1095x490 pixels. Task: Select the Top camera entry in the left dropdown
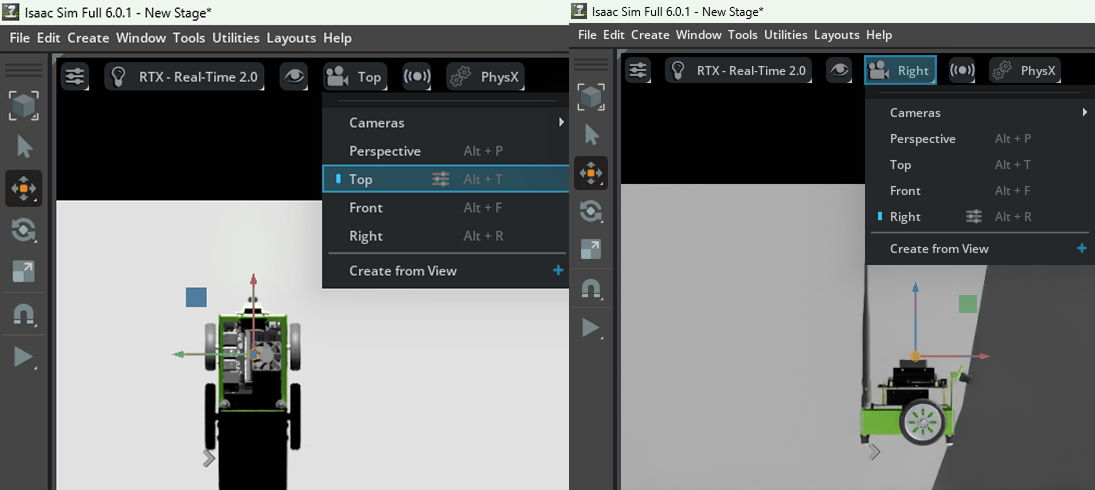pyautogui.click(x=446, y=179)
